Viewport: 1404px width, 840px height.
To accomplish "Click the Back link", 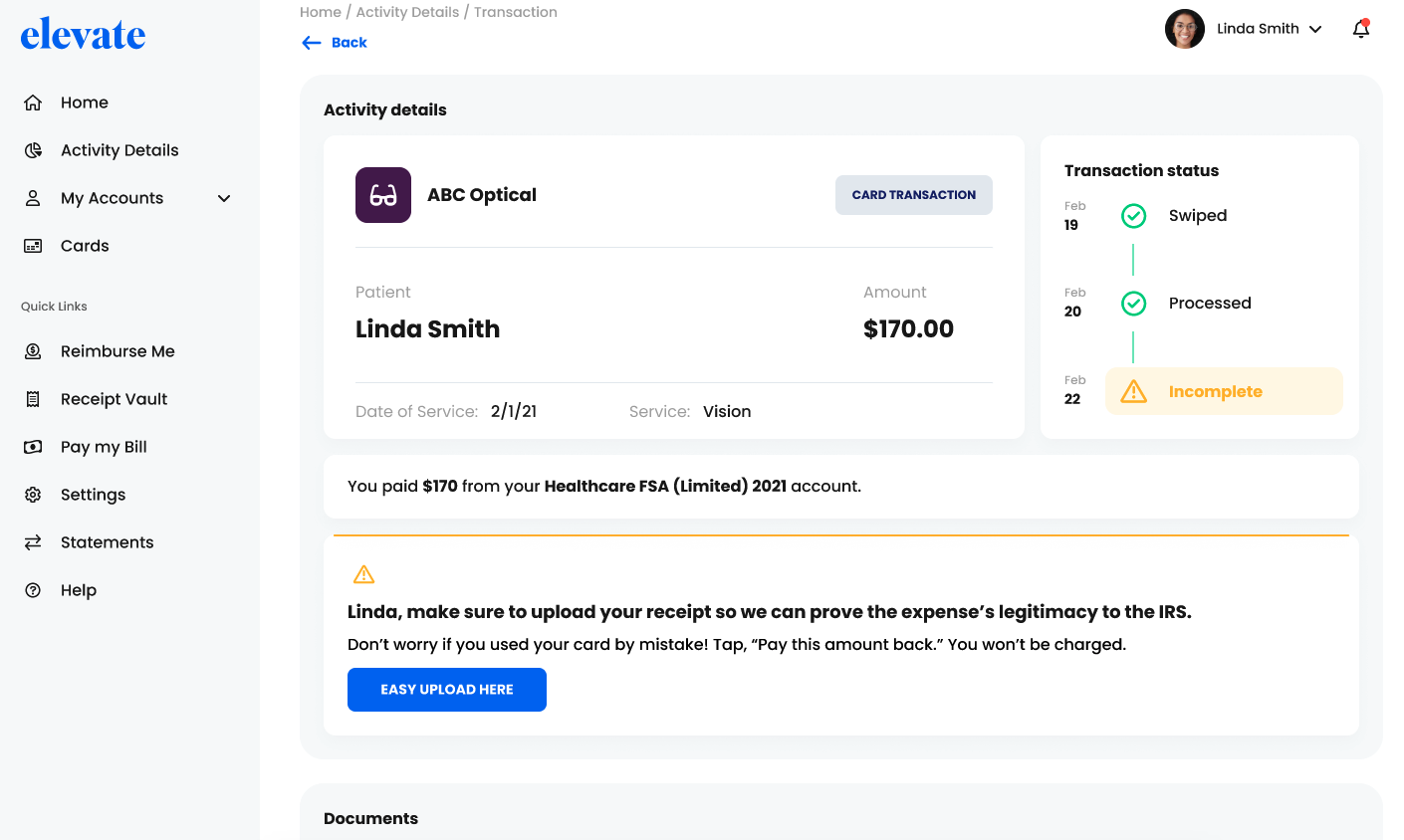I will (336, 43).
